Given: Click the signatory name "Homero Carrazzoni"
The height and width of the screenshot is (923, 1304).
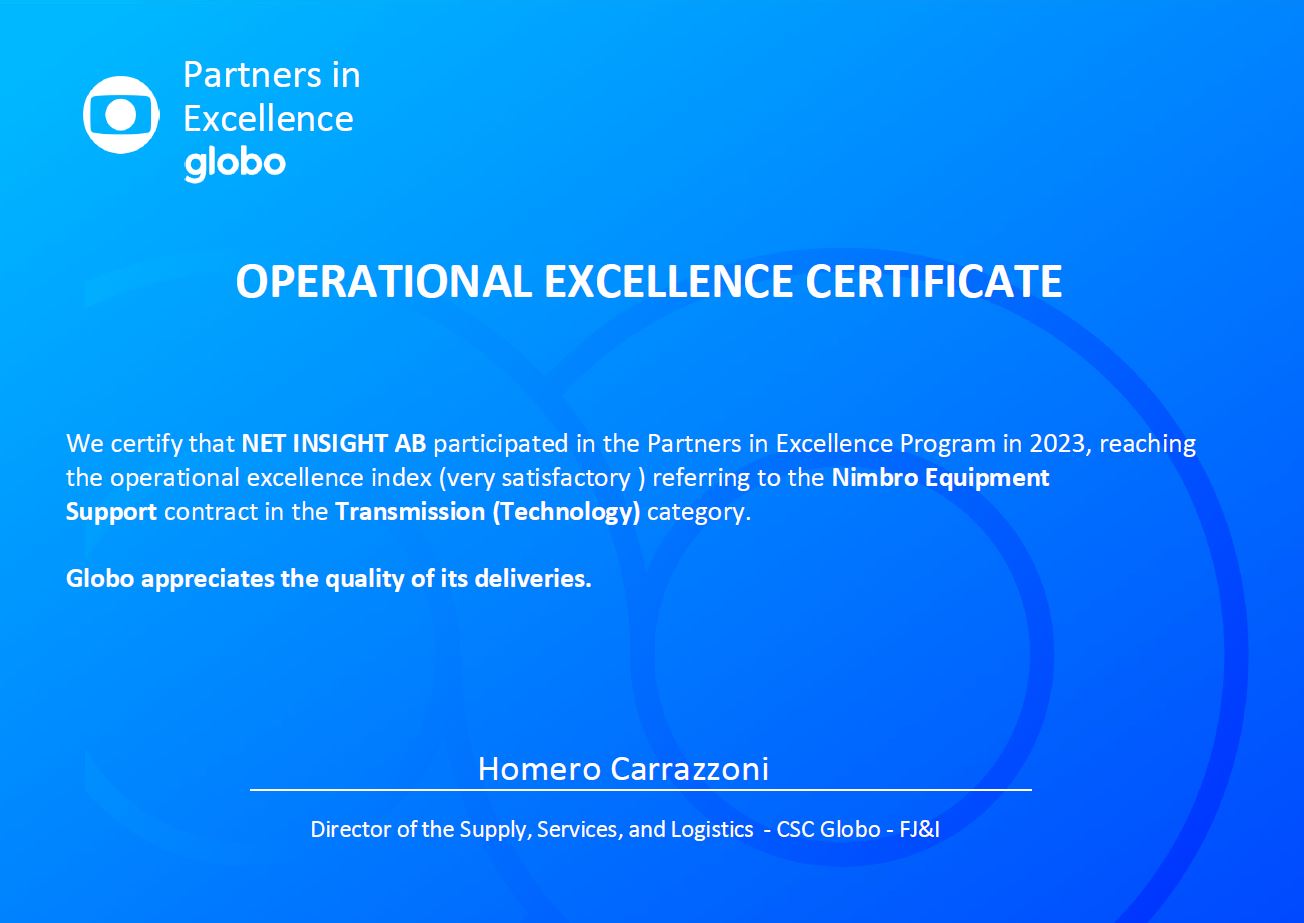Looking at the screenshot, I should [623, 768].
